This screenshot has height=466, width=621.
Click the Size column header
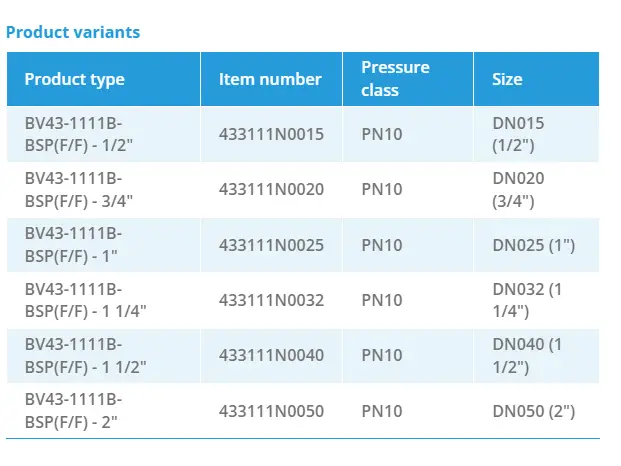[x=507, y=79]
